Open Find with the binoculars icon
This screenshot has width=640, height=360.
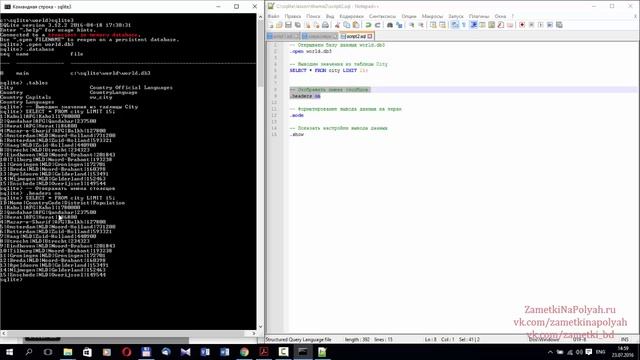390,25
